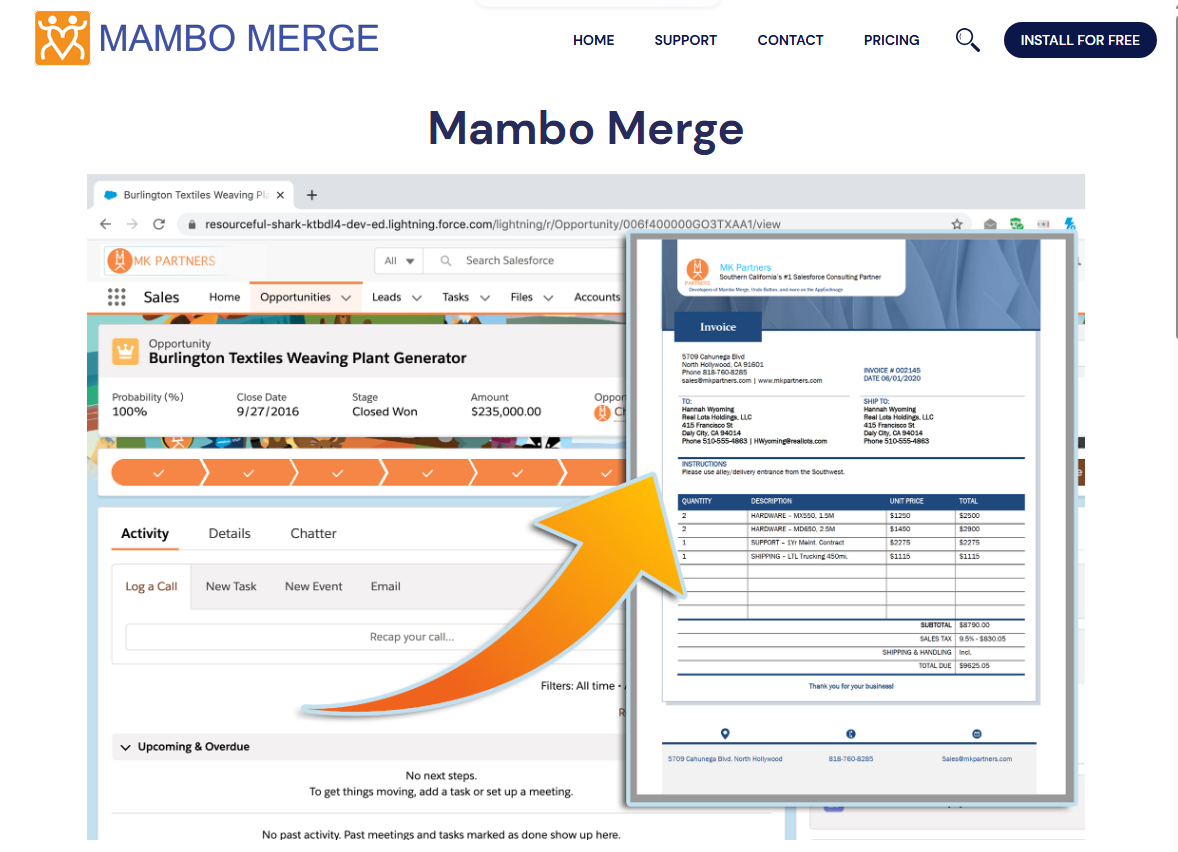The height and width of the screenshot is (852, 1178).
Task: Click the phone icon on invoice footer
Action: coord(850,733)
